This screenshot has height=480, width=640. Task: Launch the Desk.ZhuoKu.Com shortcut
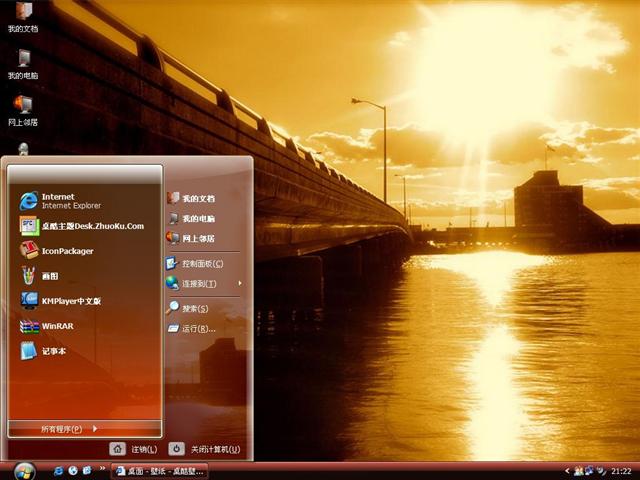pos(84,226)
